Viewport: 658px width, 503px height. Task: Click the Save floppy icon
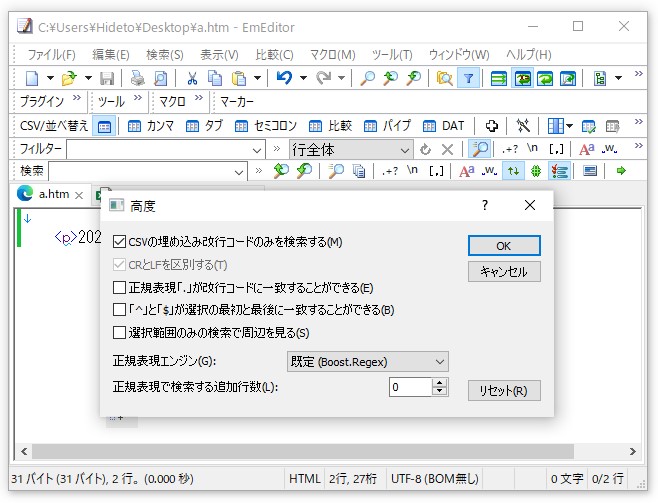click(x=107, y=78)
